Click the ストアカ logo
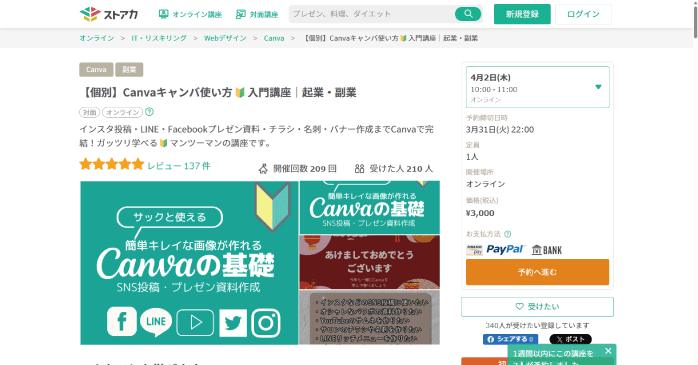The height and width of the screenshot is (365, 698). click(x=109, y=14)
